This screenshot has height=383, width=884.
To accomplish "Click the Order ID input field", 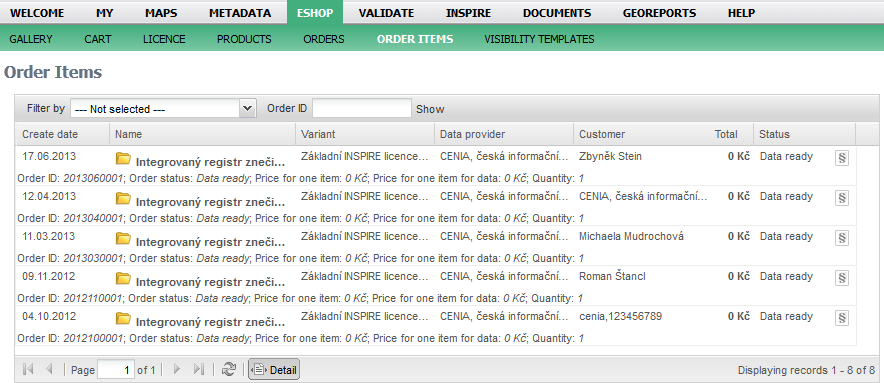I will click(362, 108).
